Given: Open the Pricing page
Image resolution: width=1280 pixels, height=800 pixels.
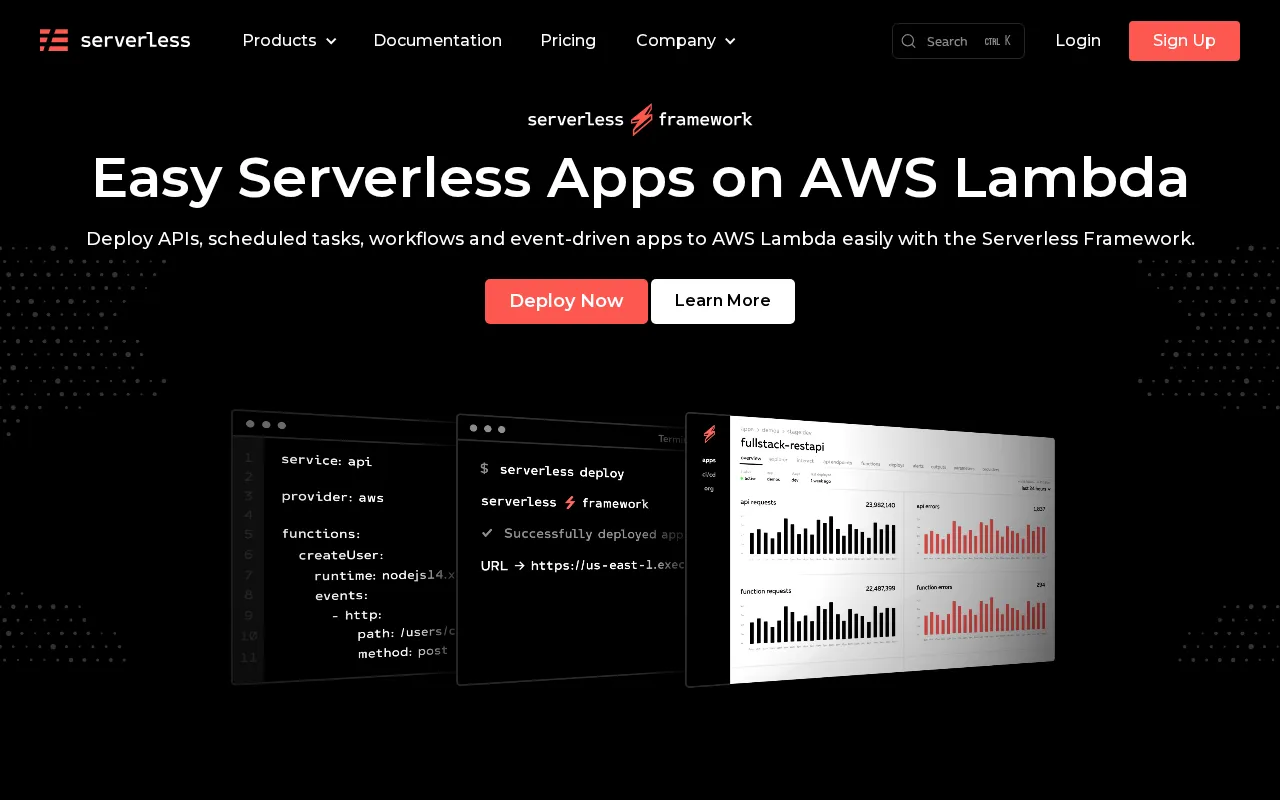Looking at the screenshot, I should point(568,40).
